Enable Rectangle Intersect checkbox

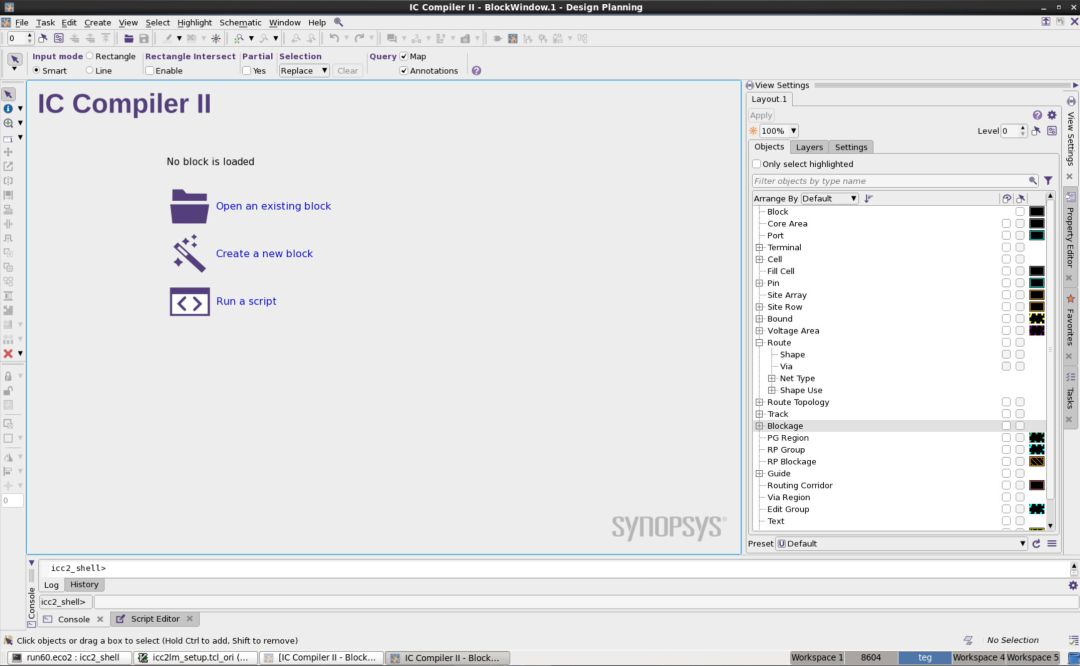coord(149,70)
